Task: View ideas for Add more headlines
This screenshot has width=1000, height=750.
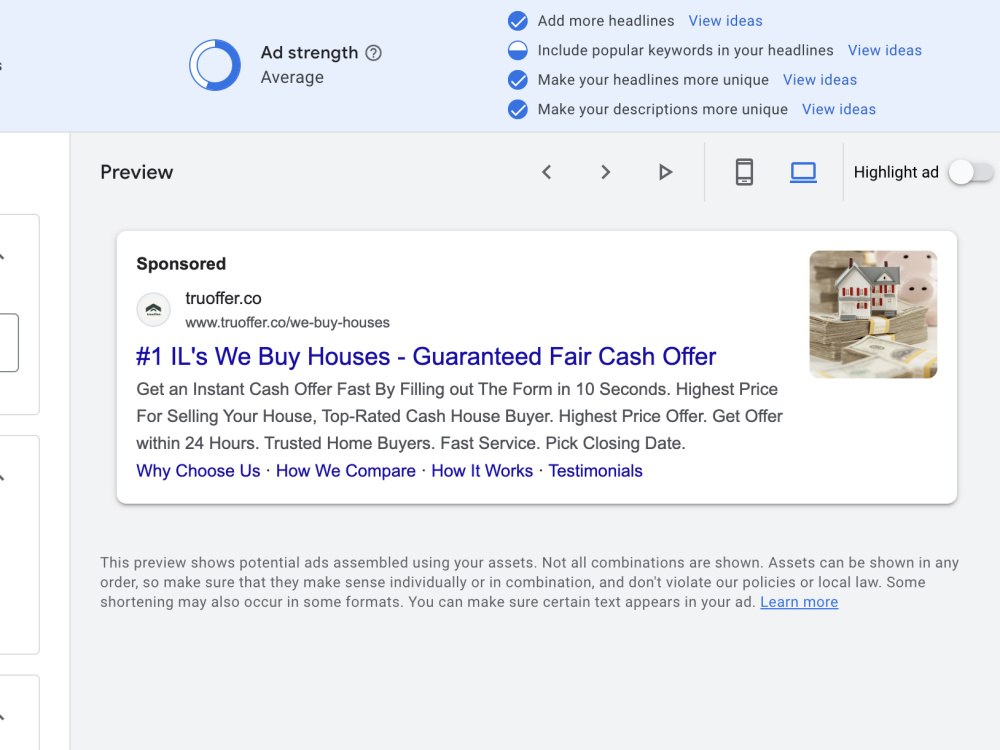Action: [x=725, y=21]
